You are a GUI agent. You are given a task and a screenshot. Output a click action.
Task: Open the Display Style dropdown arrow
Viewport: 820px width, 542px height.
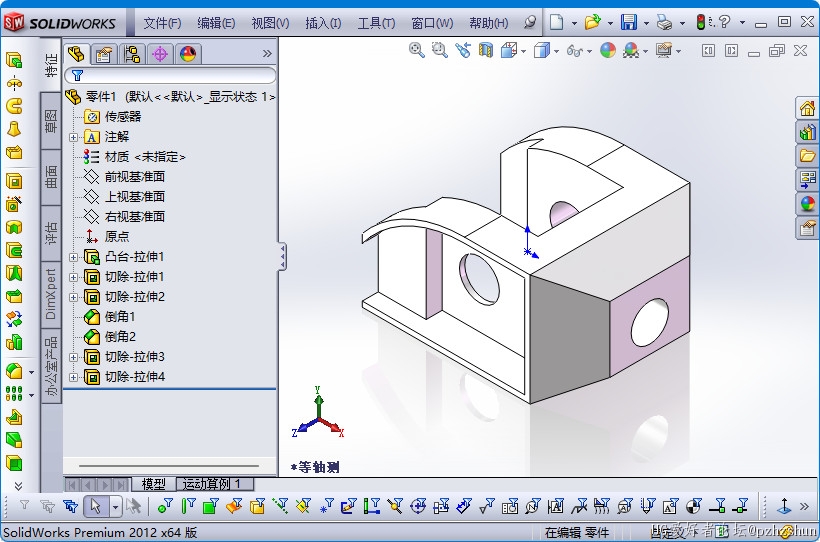556,51
